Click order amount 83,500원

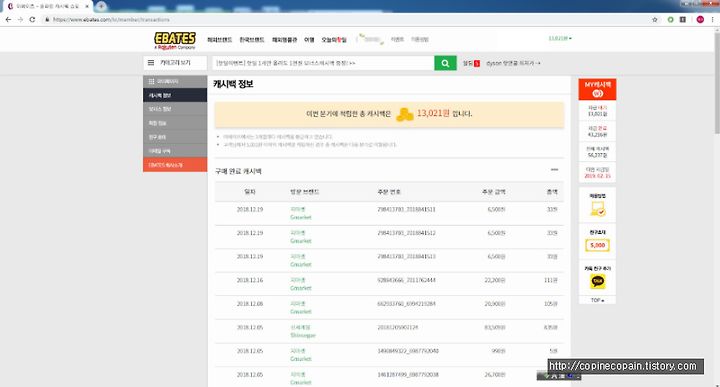coord(495,327)
